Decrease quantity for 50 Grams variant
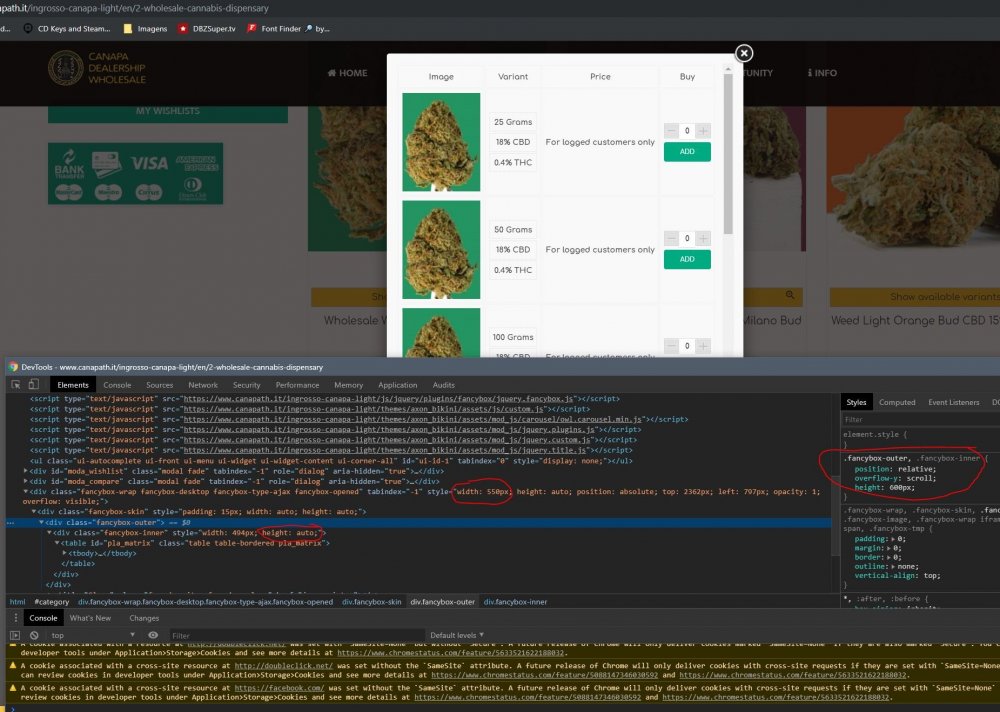The height and width of the screenshot is (712, 1000). pyautogui.click(x=671, y=238)
